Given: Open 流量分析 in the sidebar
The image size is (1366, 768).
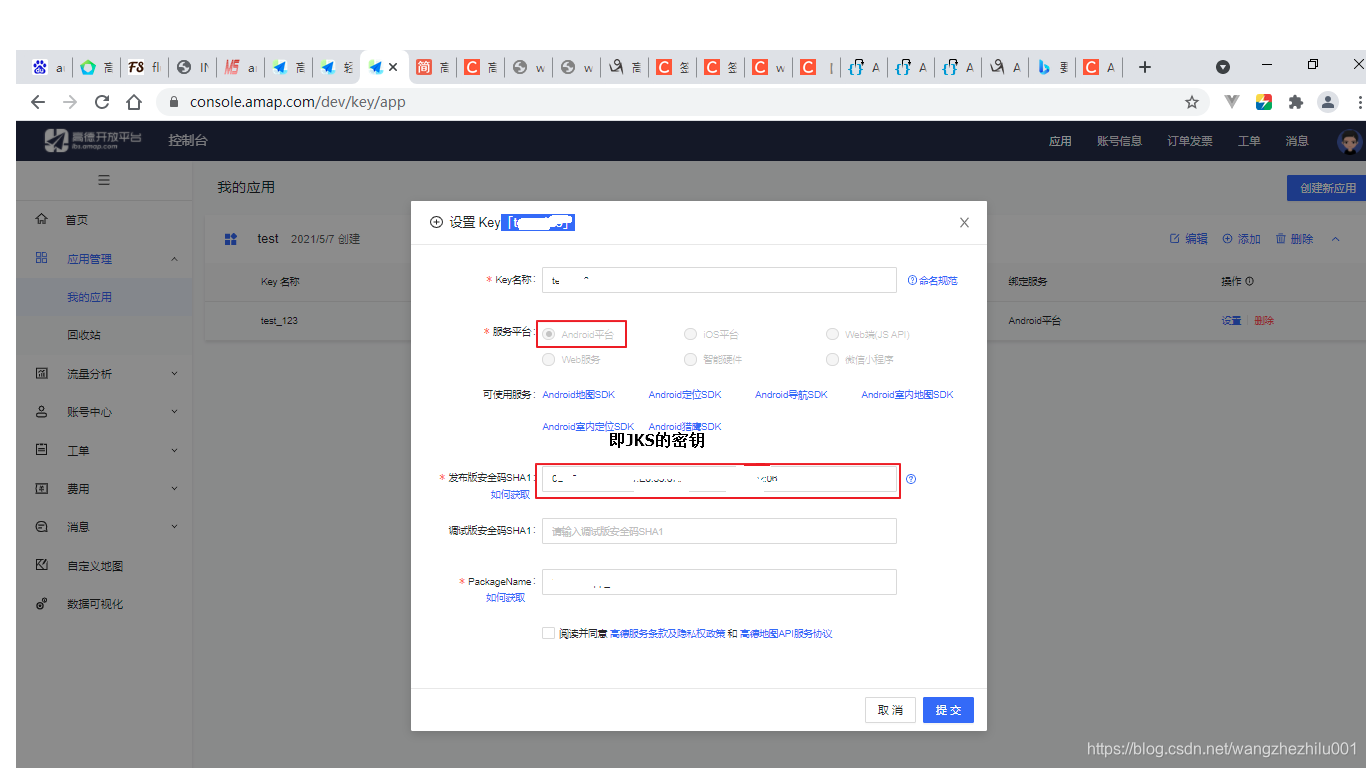Looking at the screenshot, I should click(x=40, y=373).
